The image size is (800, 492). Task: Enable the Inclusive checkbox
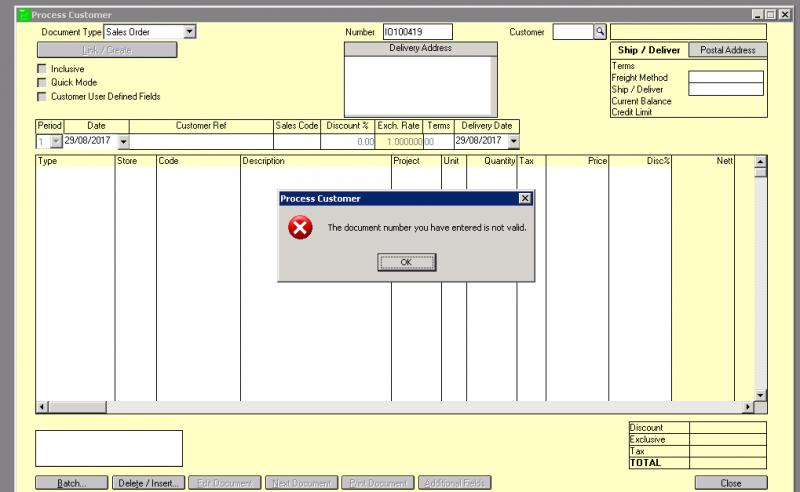point(42,69)
